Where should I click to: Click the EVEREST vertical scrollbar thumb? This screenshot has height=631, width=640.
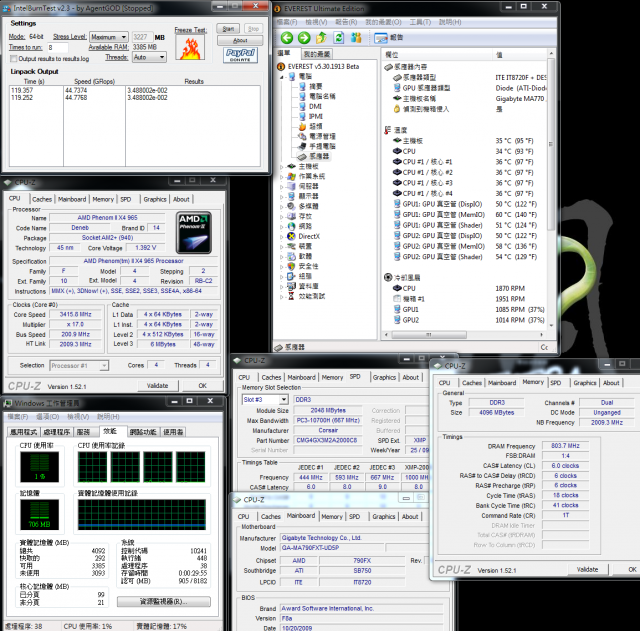[x=551, y=144]
